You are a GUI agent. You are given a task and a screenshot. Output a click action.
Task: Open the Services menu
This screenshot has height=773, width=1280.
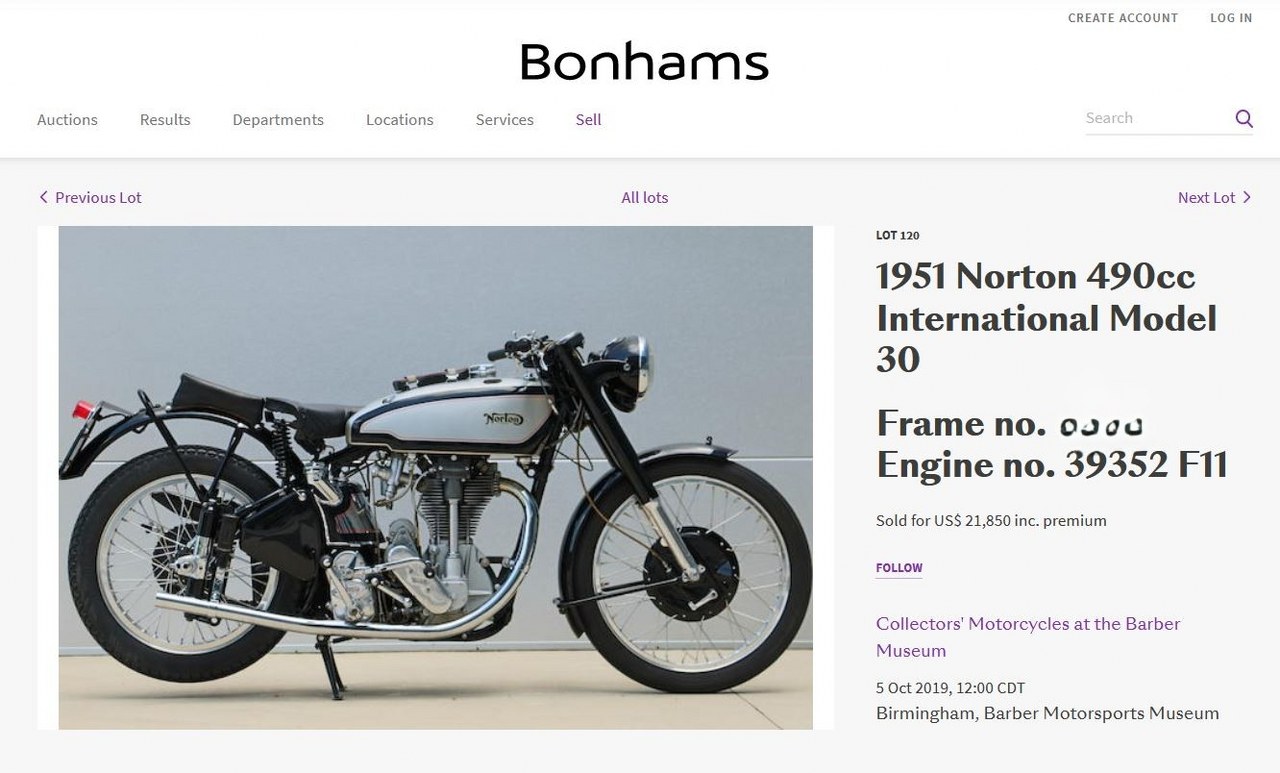click(x=504, y=120)
